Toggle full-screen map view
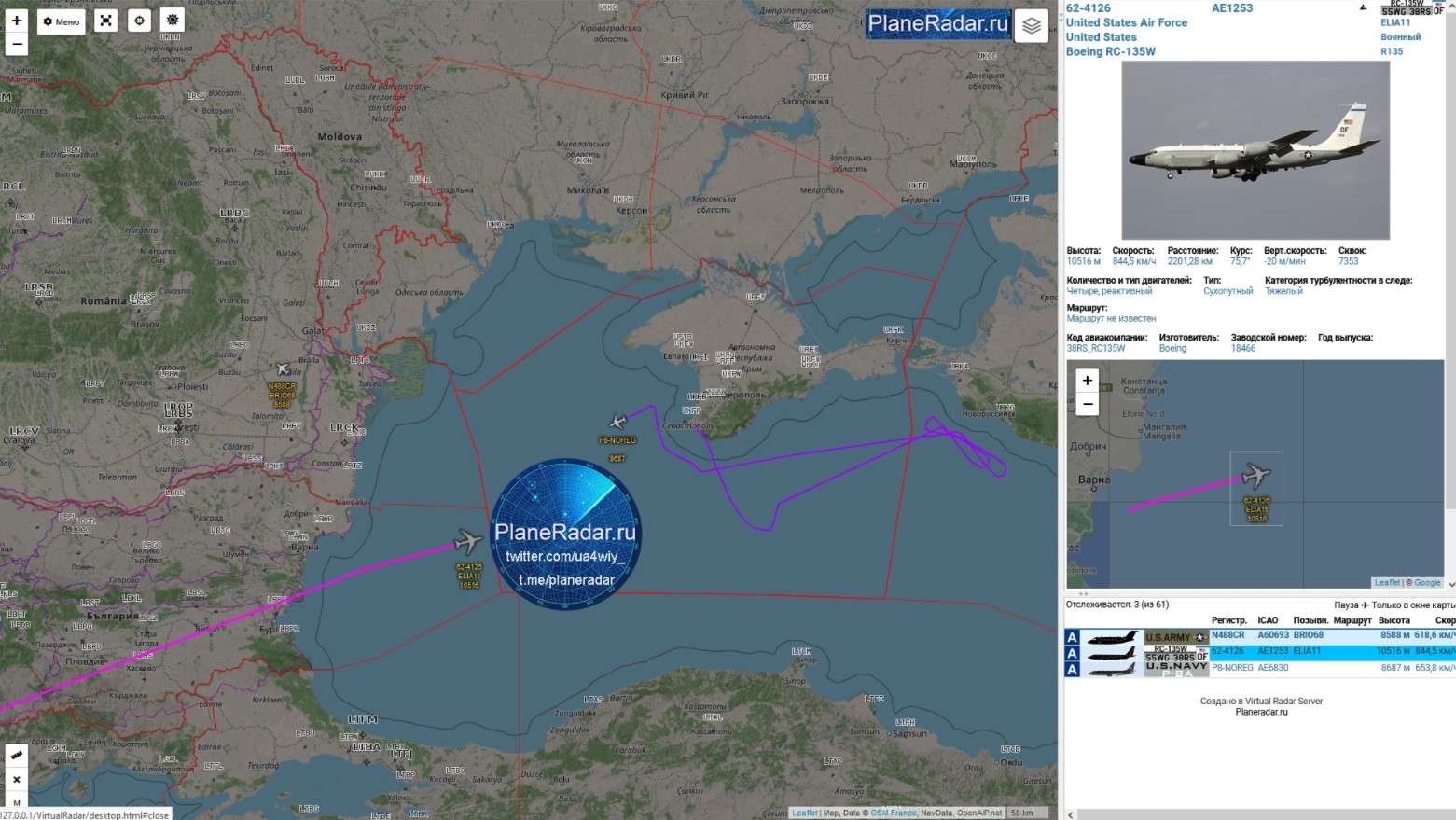The image size is (1456, 820). click(x=106, y=21)
